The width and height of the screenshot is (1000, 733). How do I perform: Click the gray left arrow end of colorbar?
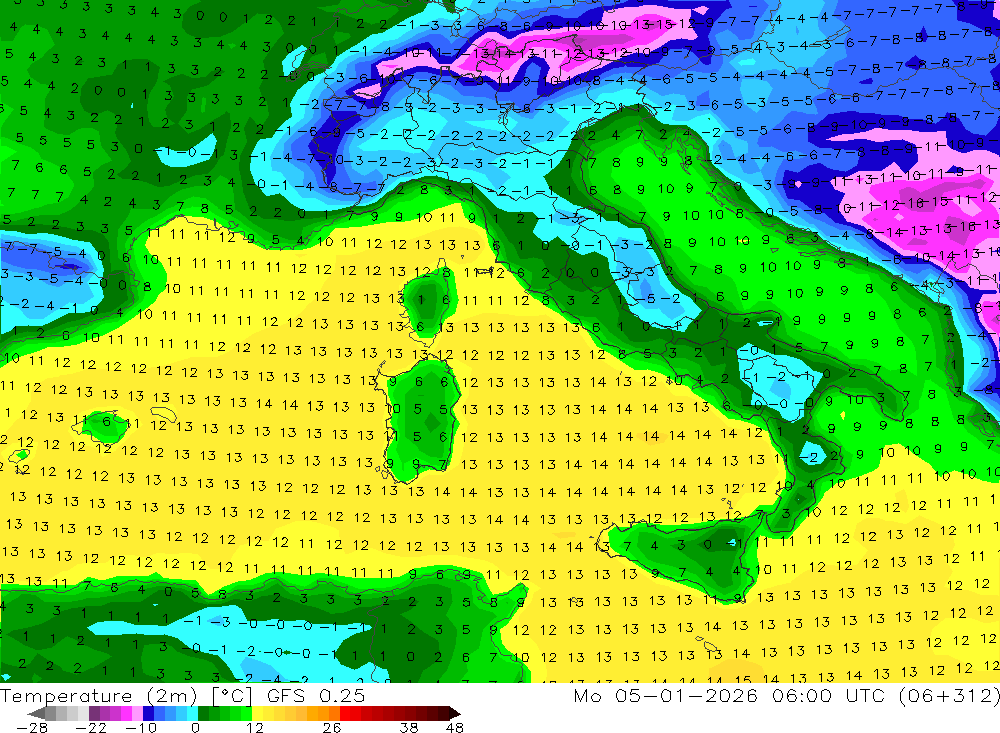click(x=37, y=713)
